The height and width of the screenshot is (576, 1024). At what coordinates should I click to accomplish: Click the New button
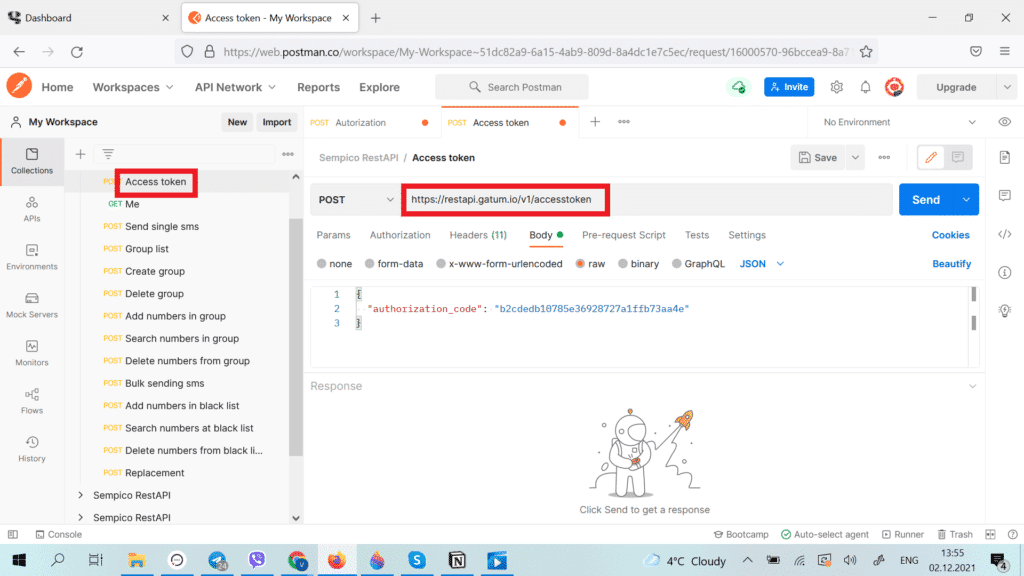[237, 122]
